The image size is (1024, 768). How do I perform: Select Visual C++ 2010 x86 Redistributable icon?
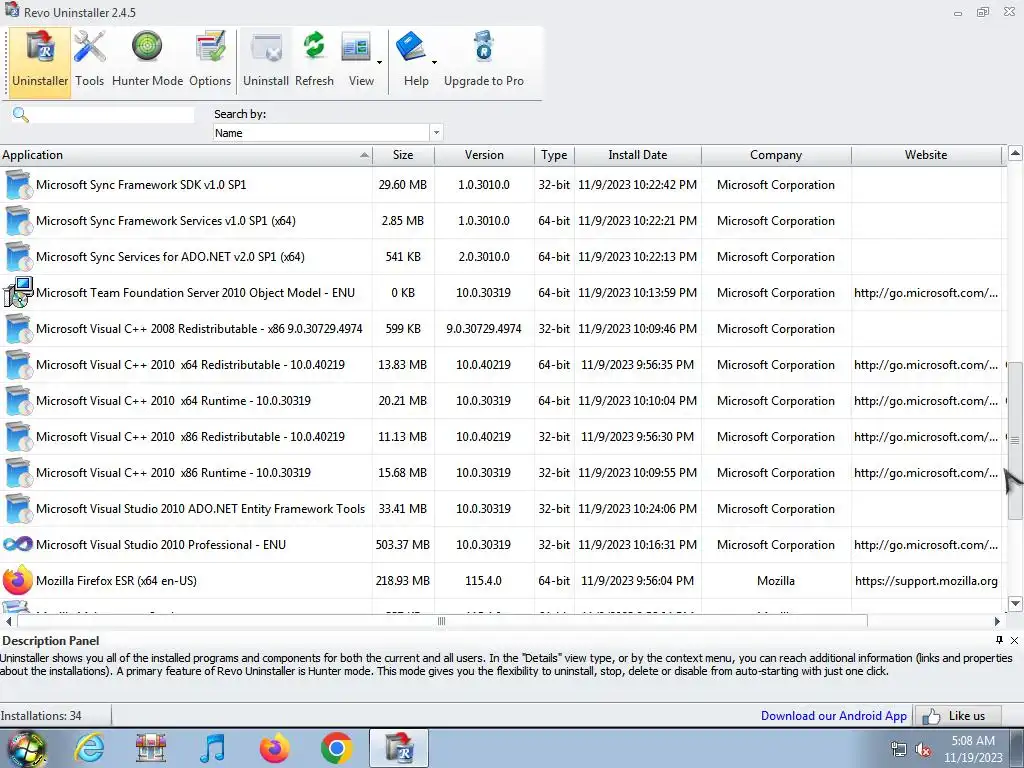(x=18, y=436)
